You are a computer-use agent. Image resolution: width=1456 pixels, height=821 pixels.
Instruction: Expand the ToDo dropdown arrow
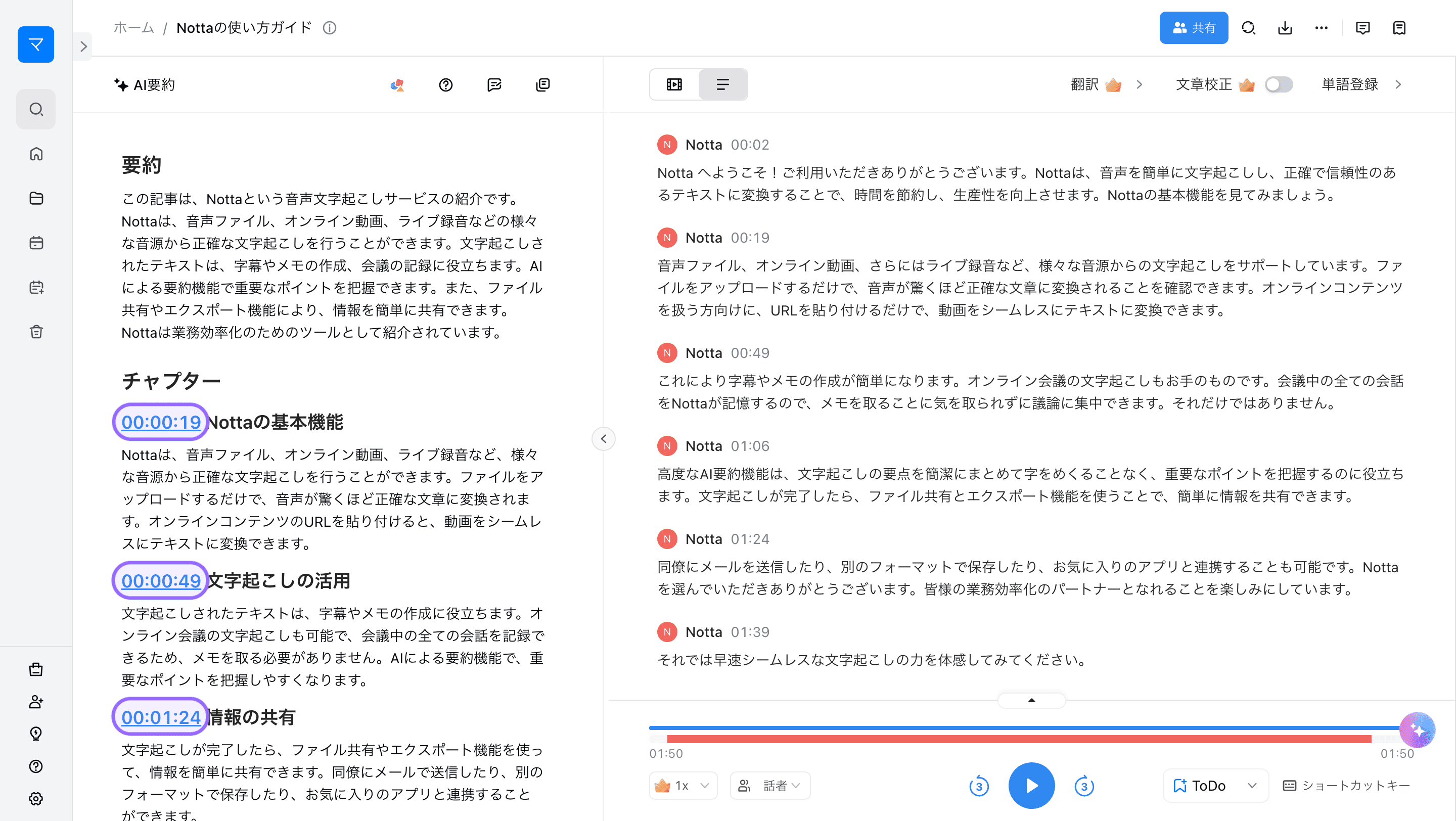tap(1252, 786)
